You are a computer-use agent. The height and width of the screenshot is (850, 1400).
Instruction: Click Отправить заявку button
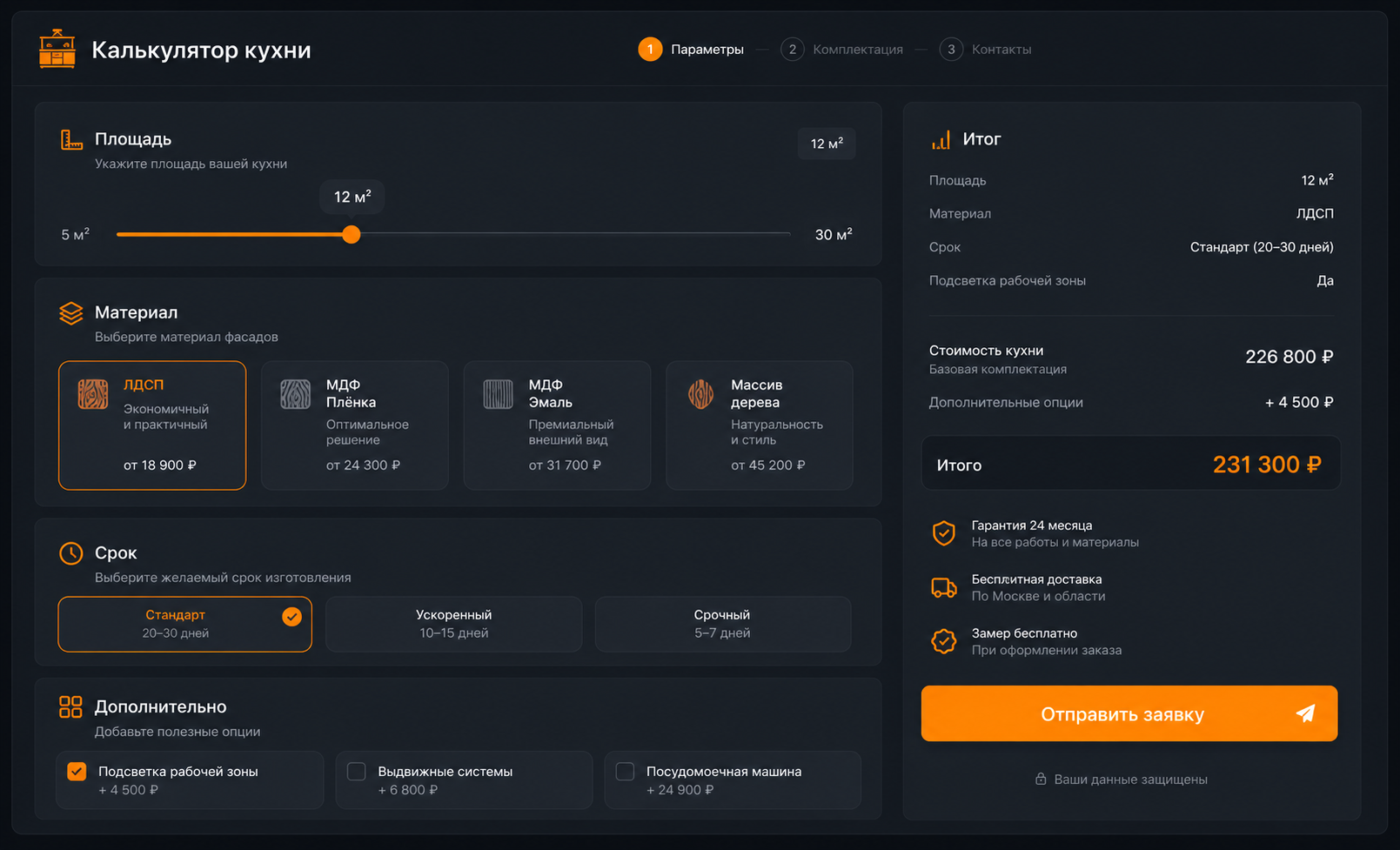(1129, 713)
